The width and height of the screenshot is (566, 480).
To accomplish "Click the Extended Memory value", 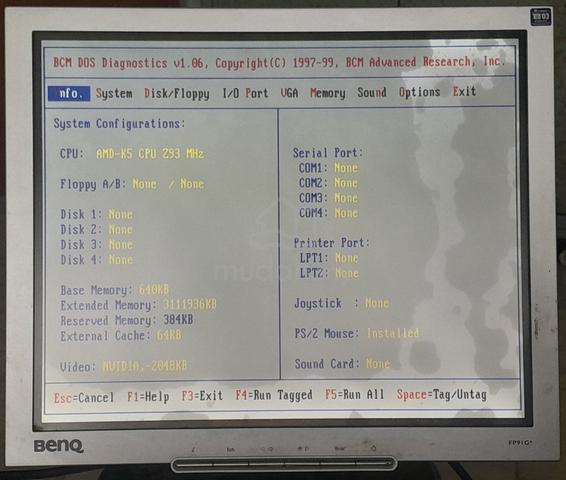I will [190, 305].
